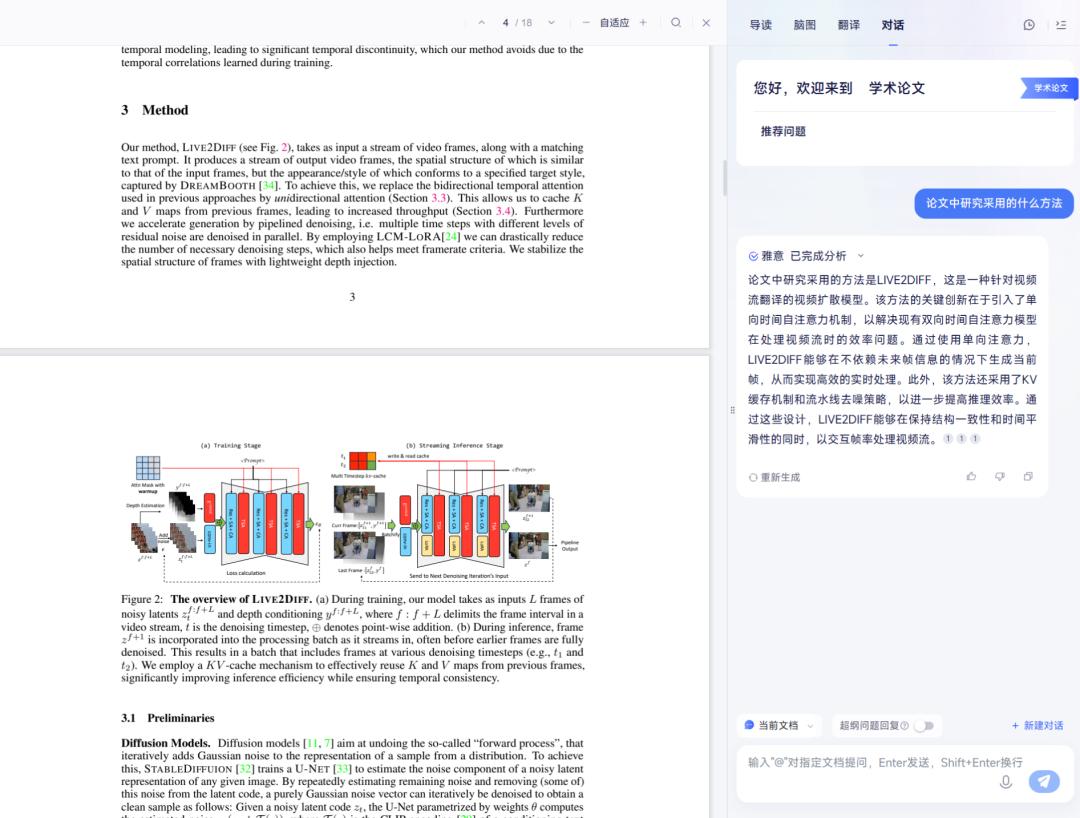Start a new chat via 新建对话
This screenshot has width=1080, height=818.
click(1037, 726)
